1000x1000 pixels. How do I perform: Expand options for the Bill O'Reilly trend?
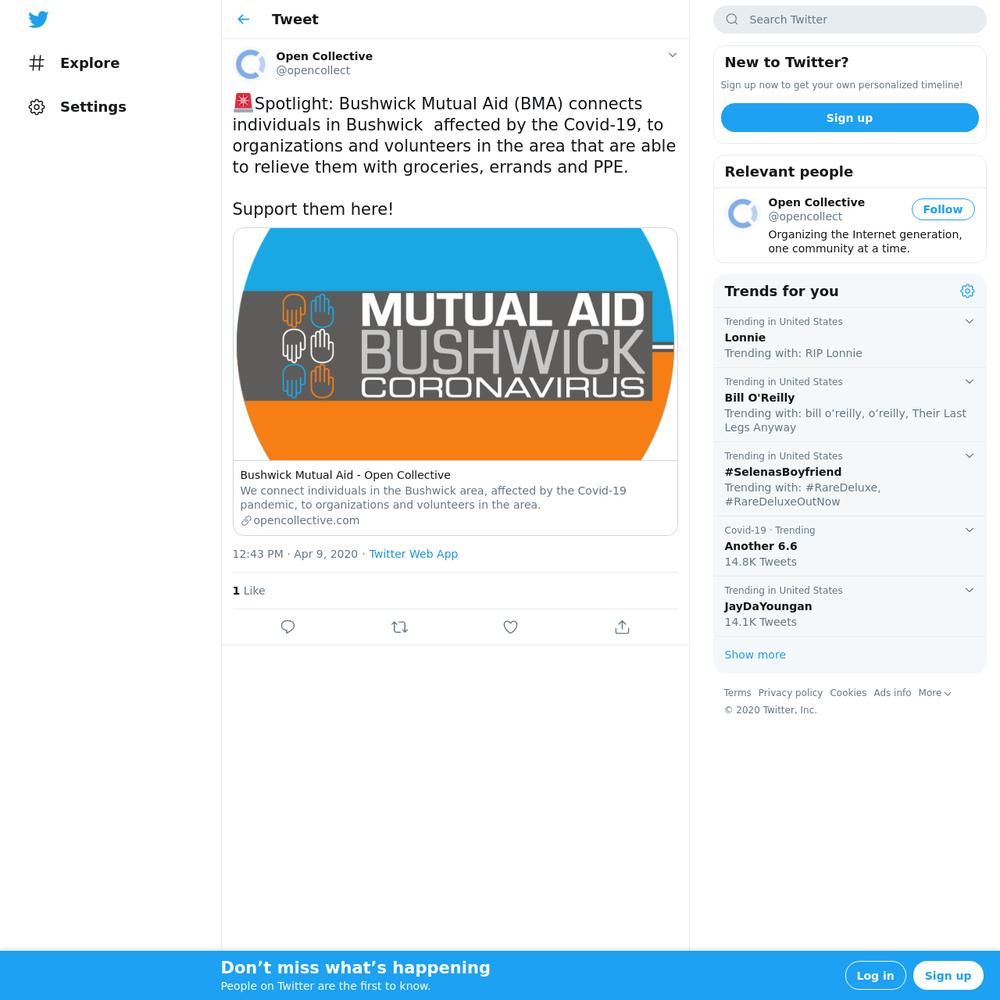pos(969,381)
